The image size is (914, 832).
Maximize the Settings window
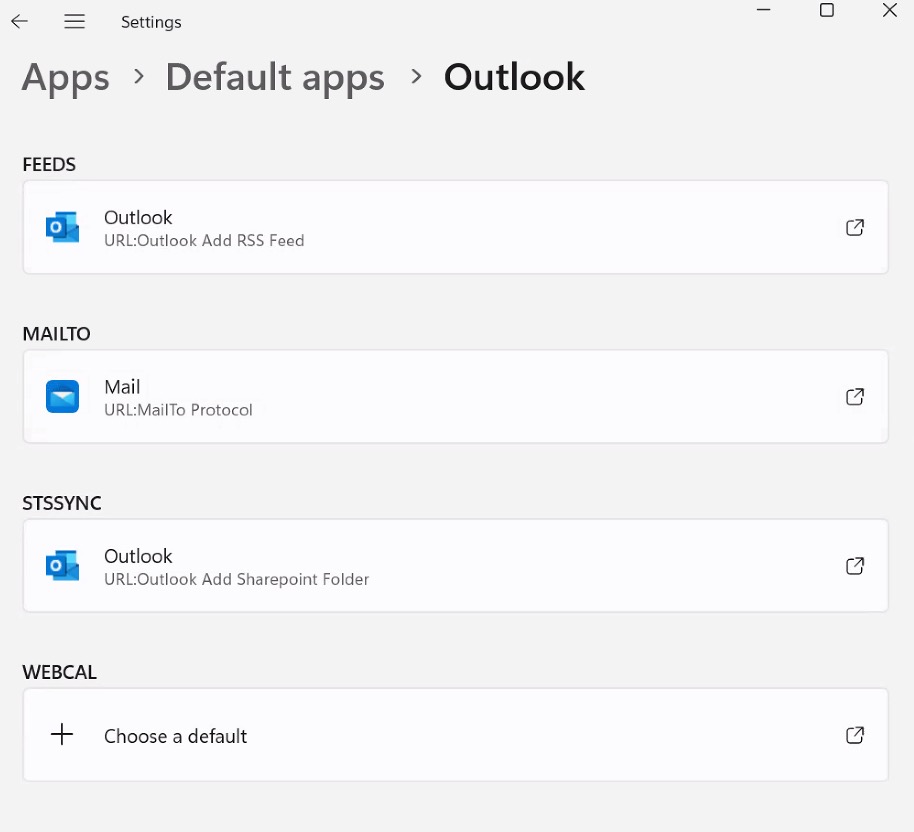[x=827, y=10]
